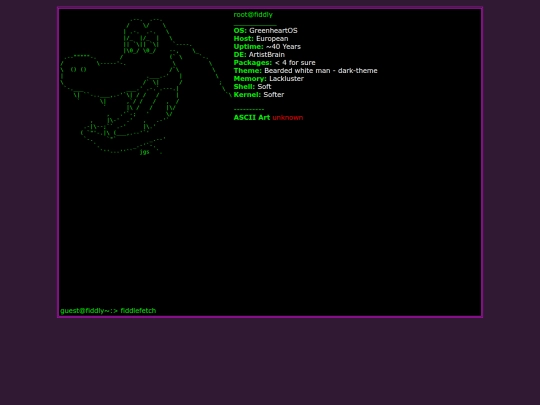Click the root@fiddly header text
This screenshot has width=540, height=405.
[x=253, y=14]
